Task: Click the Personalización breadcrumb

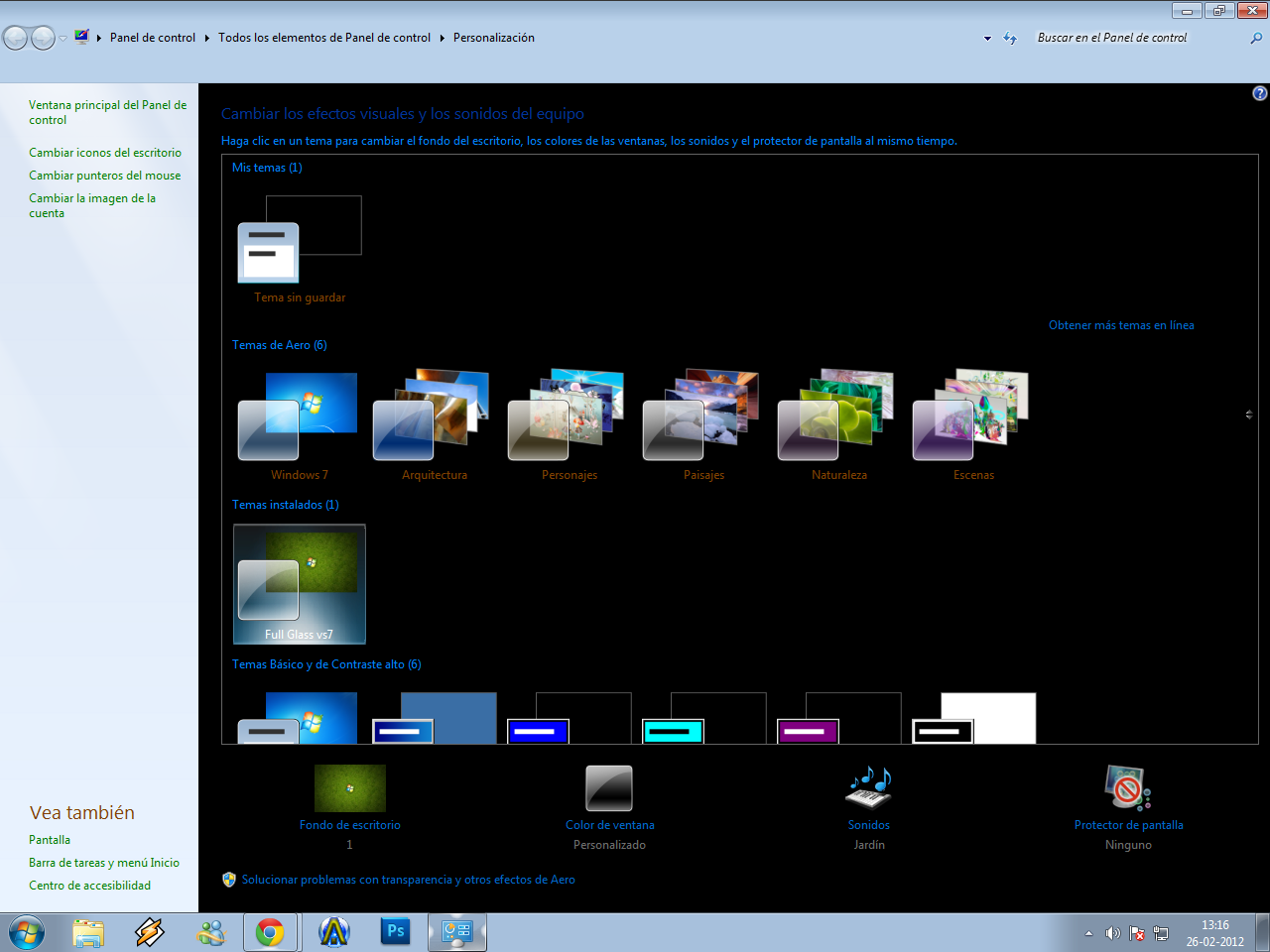Action: coord(494,38)
